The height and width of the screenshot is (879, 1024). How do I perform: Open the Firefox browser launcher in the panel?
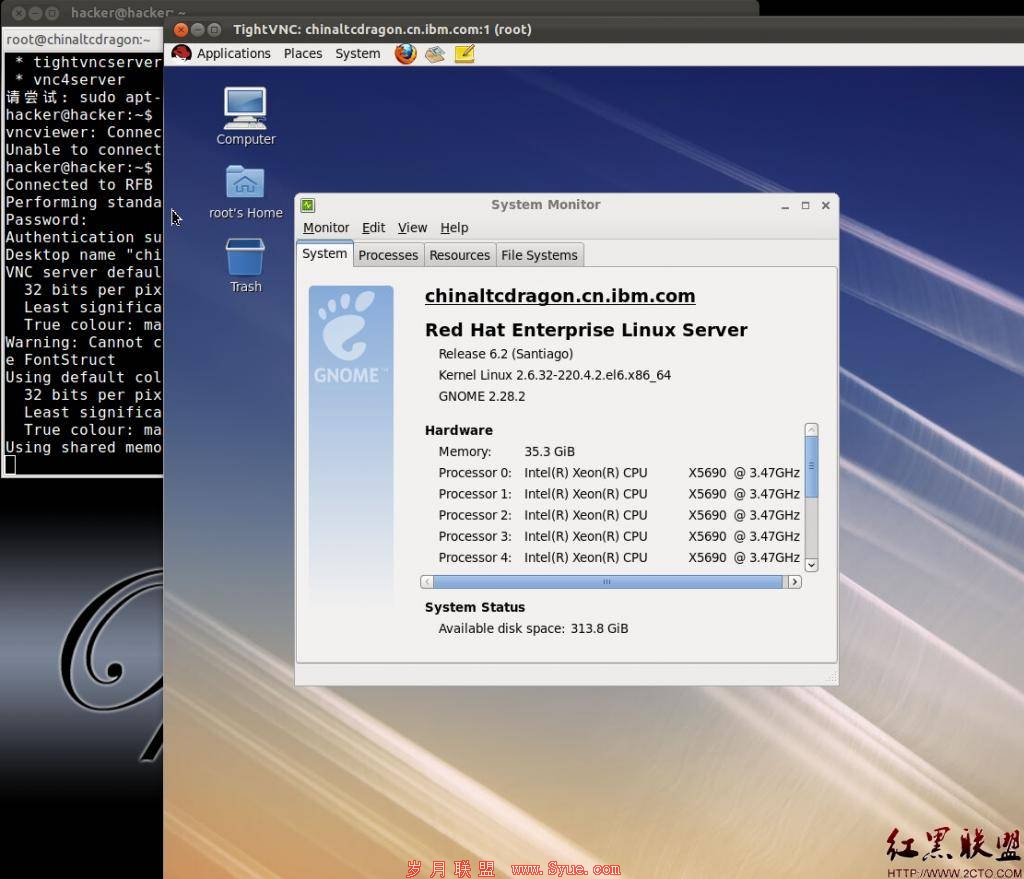tap(406, 54)
